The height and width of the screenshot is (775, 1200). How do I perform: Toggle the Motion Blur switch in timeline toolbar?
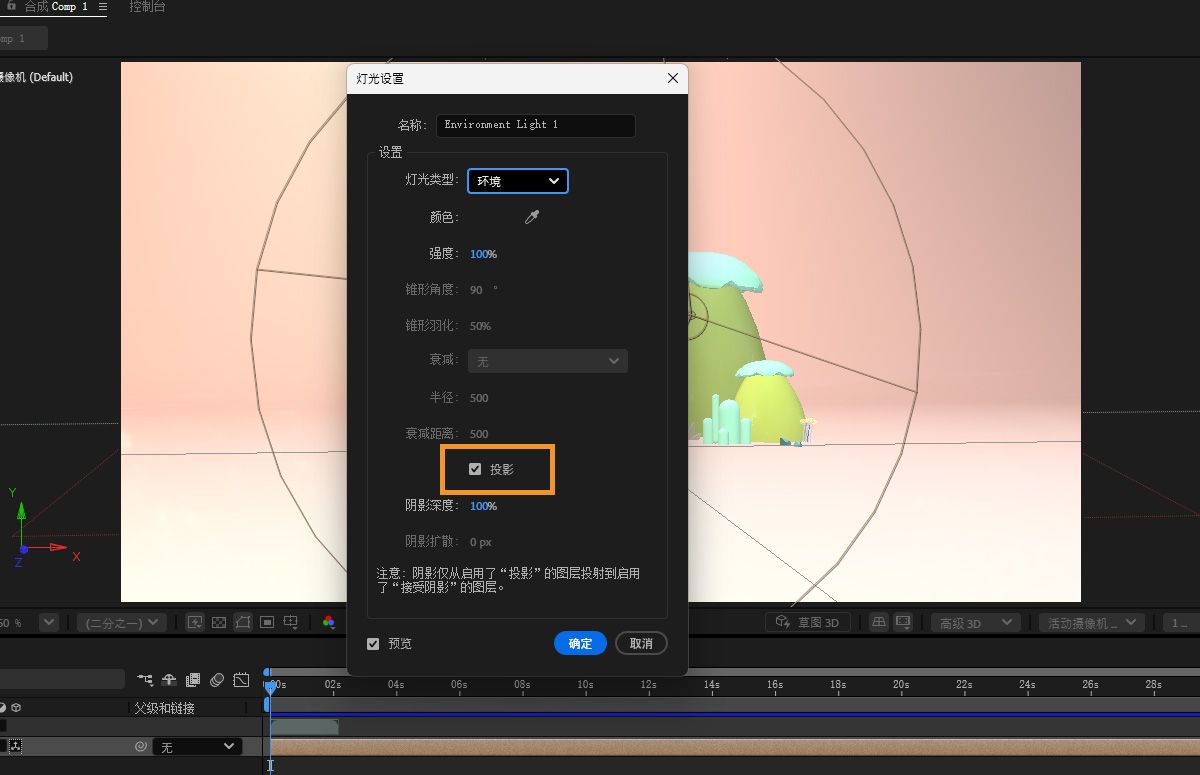point(218,679)
